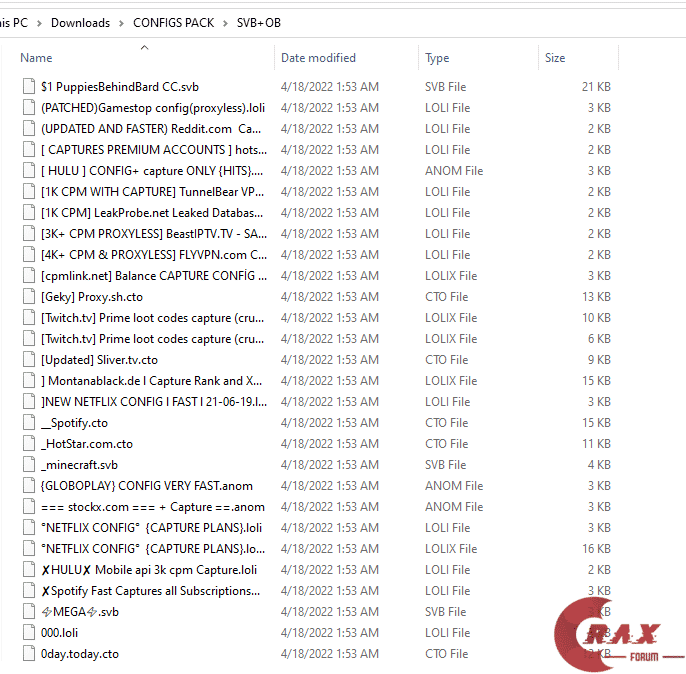686x674 pixels.
Task: Click the icon of the 6 KB Twitch.tv file
Action: pyautogui.click(x=29, y=339)
